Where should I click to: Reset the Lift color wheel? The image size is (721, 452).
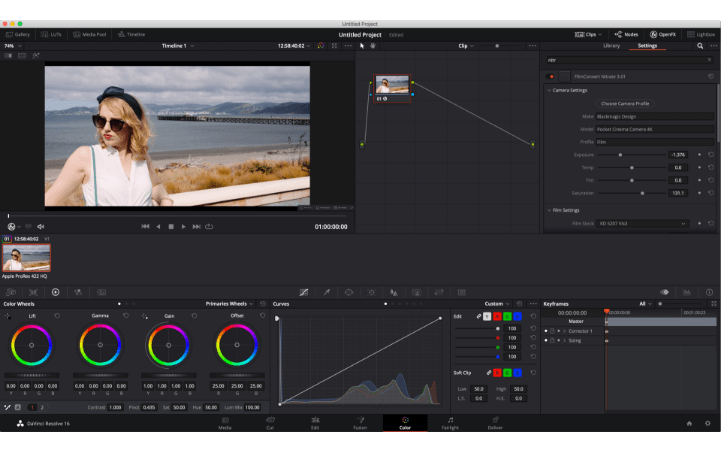coord(57,316)
